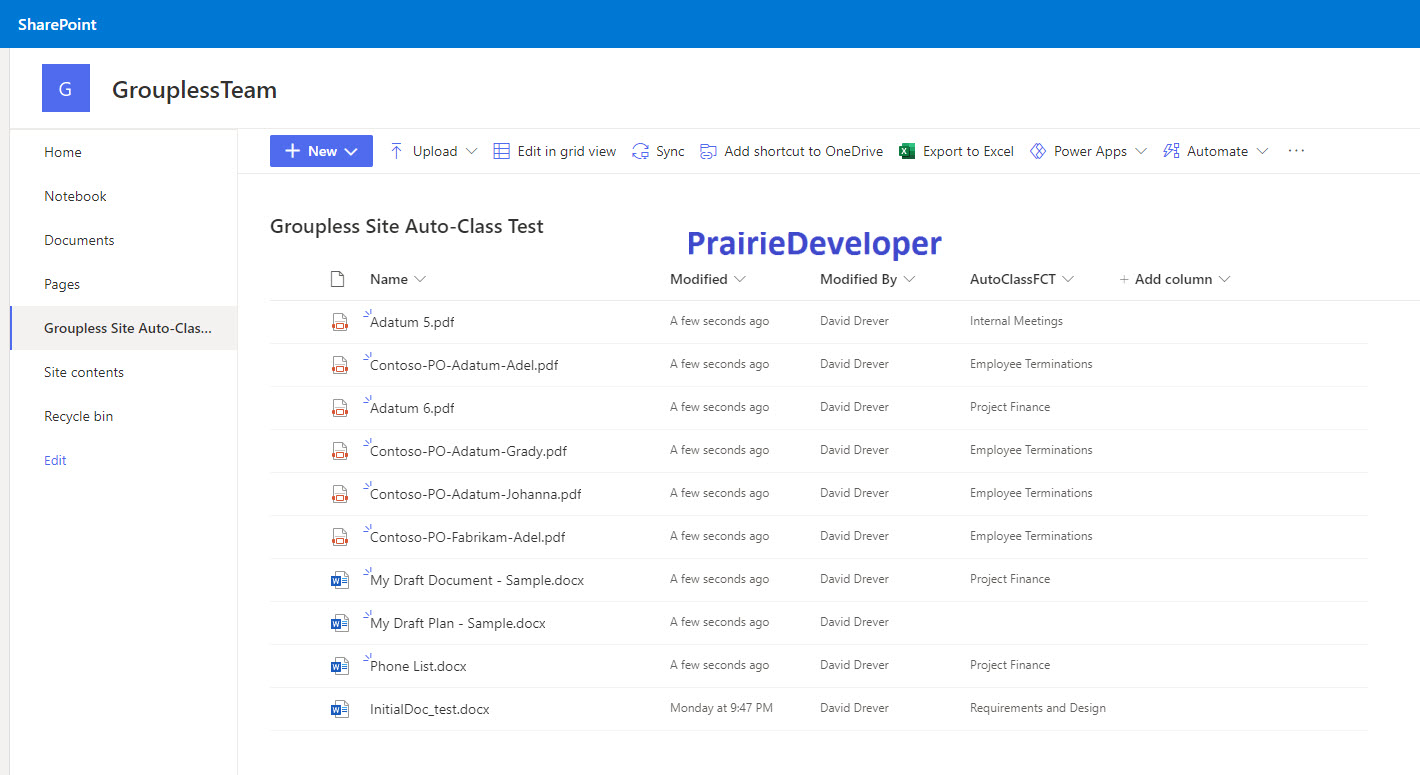Click the file type column header icon
1420x775 pixels.
click(x=338, y=279)
